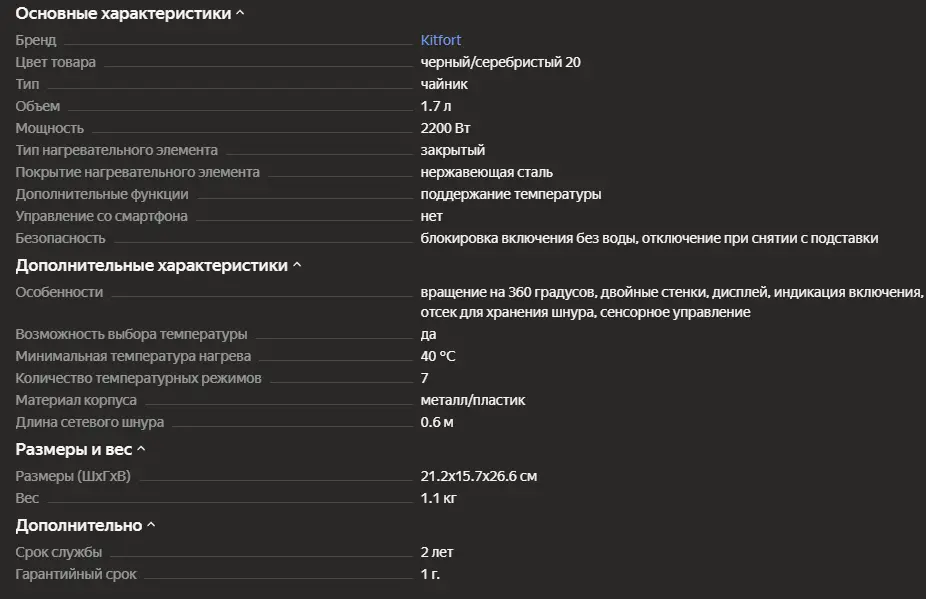Select the 40 °C minimum temperature value

coord(438,356)
